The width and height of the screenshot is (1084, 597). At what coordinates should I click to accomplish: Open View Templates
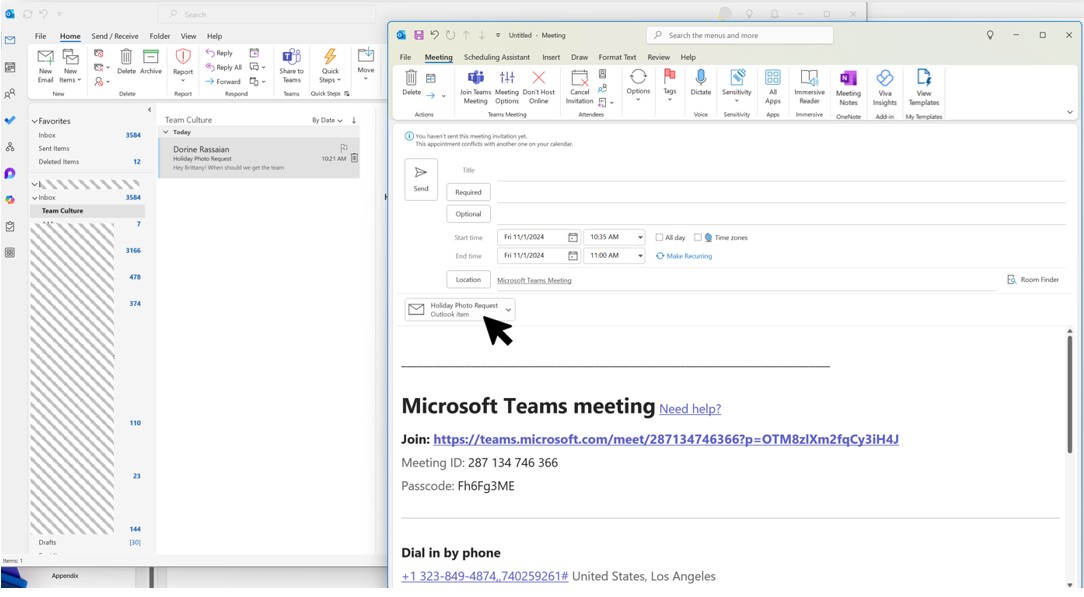tap(923, 88)
